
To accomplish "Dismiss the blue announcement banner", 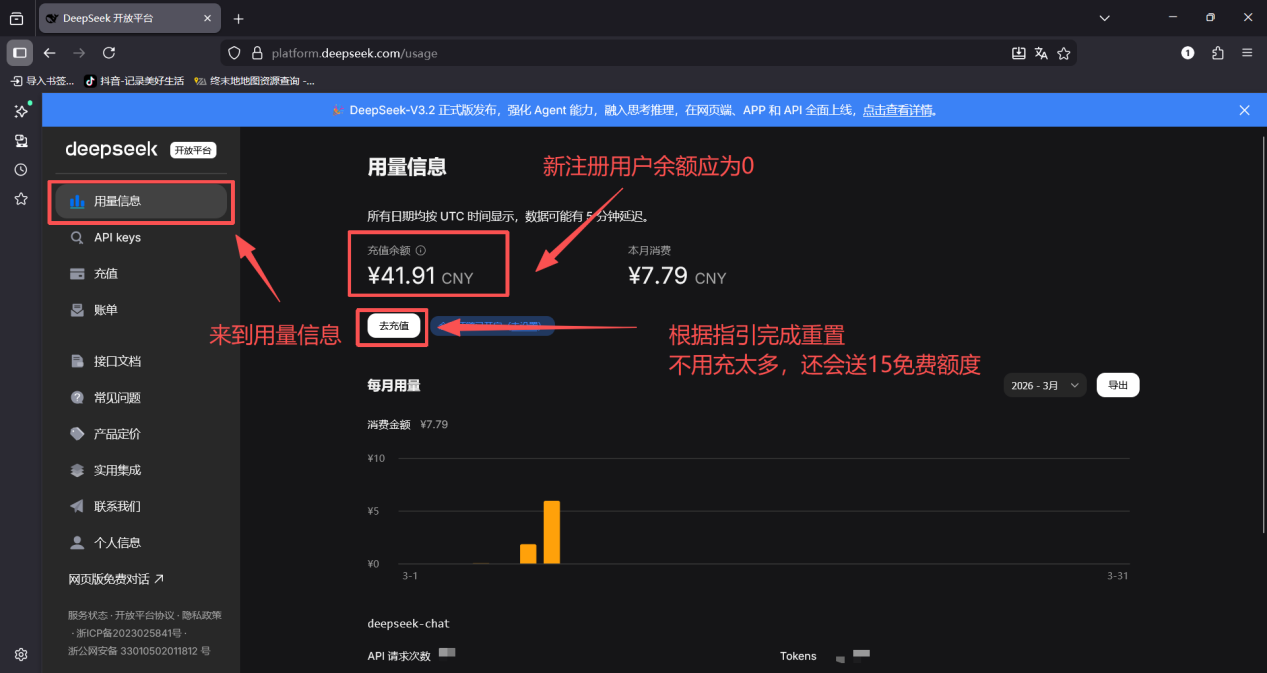I will tap(1245, 110).
